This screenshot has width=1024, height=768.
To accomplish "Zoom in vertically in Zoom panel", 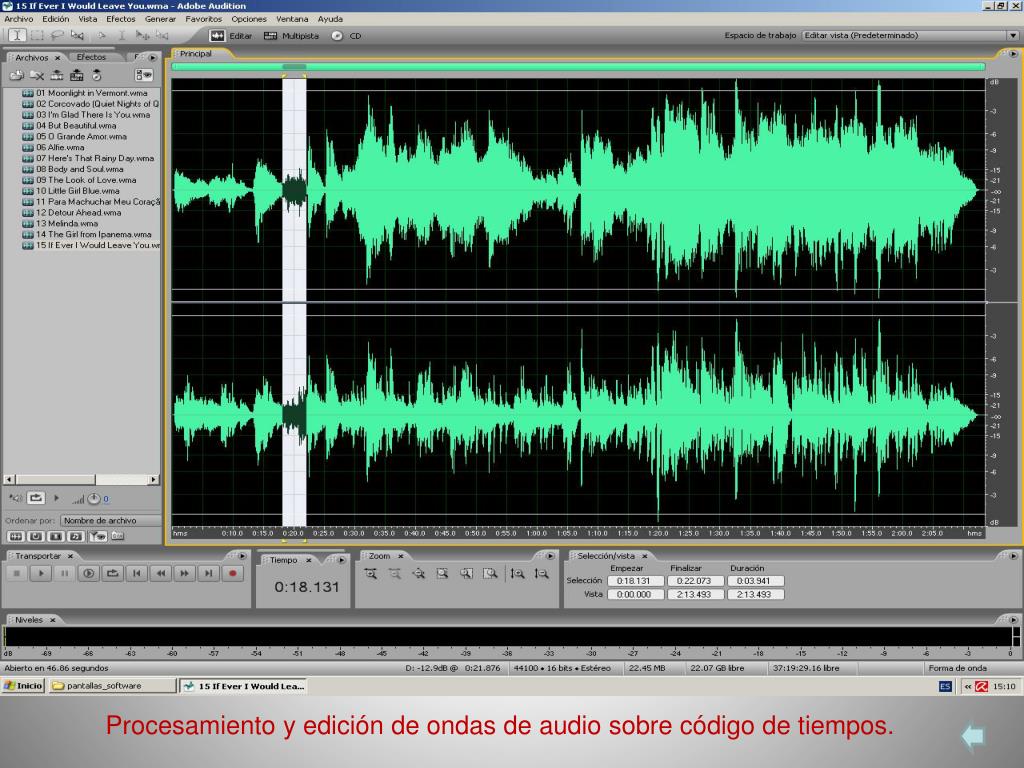I will click(x=517, y=574).
